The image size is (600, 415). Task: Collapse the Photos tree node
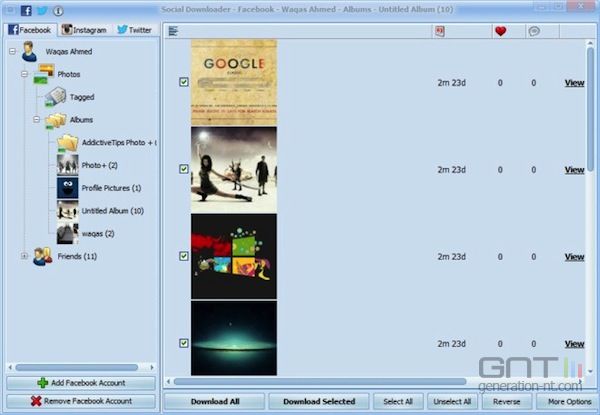pyautogui.click(x=24, y=74)
